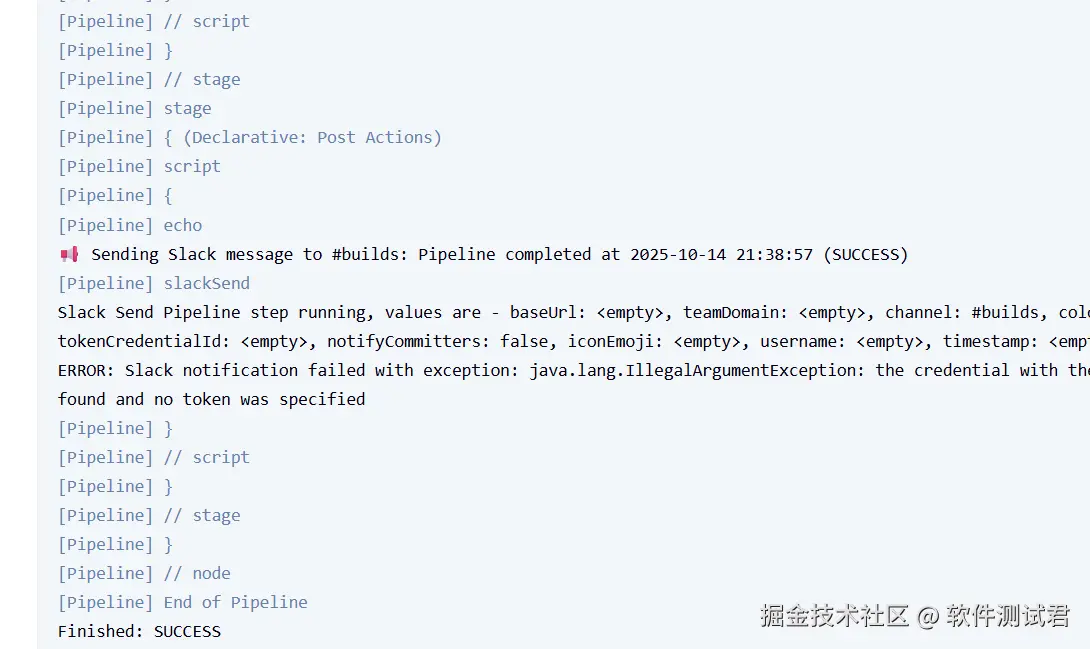Click the 'Sending Slack message to #builds' text
This screenshot has height=649, width=1090.
coord(249,254)
